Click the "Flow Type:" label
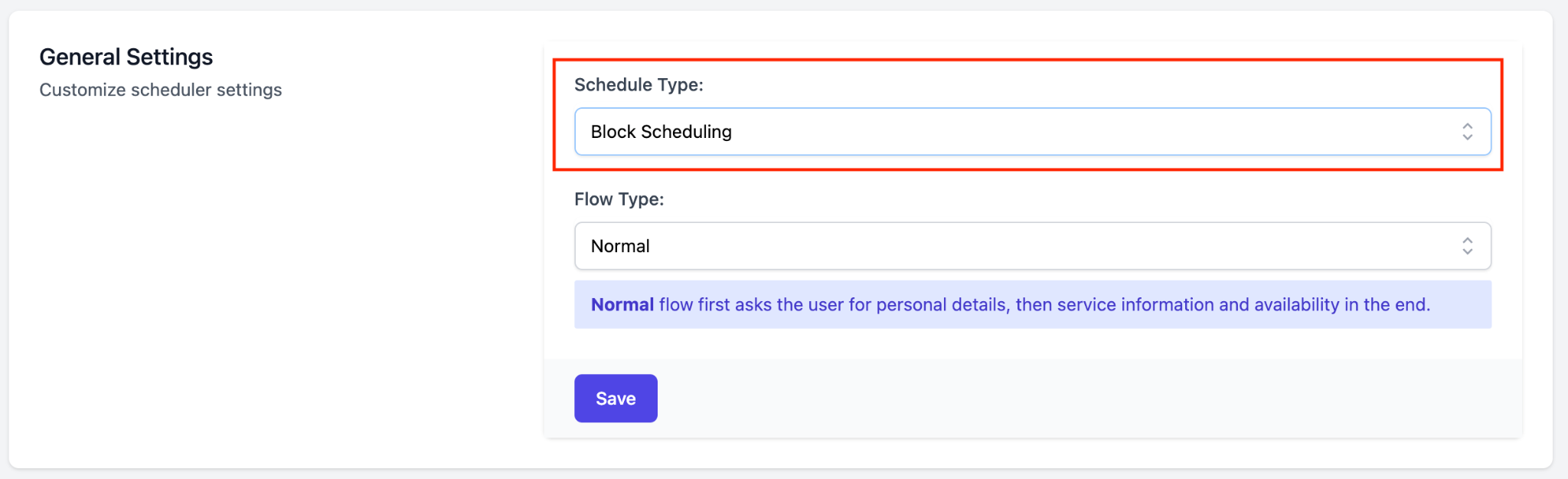The width and height of the screenshot is (1568, 479). click(x=619, y=199)
